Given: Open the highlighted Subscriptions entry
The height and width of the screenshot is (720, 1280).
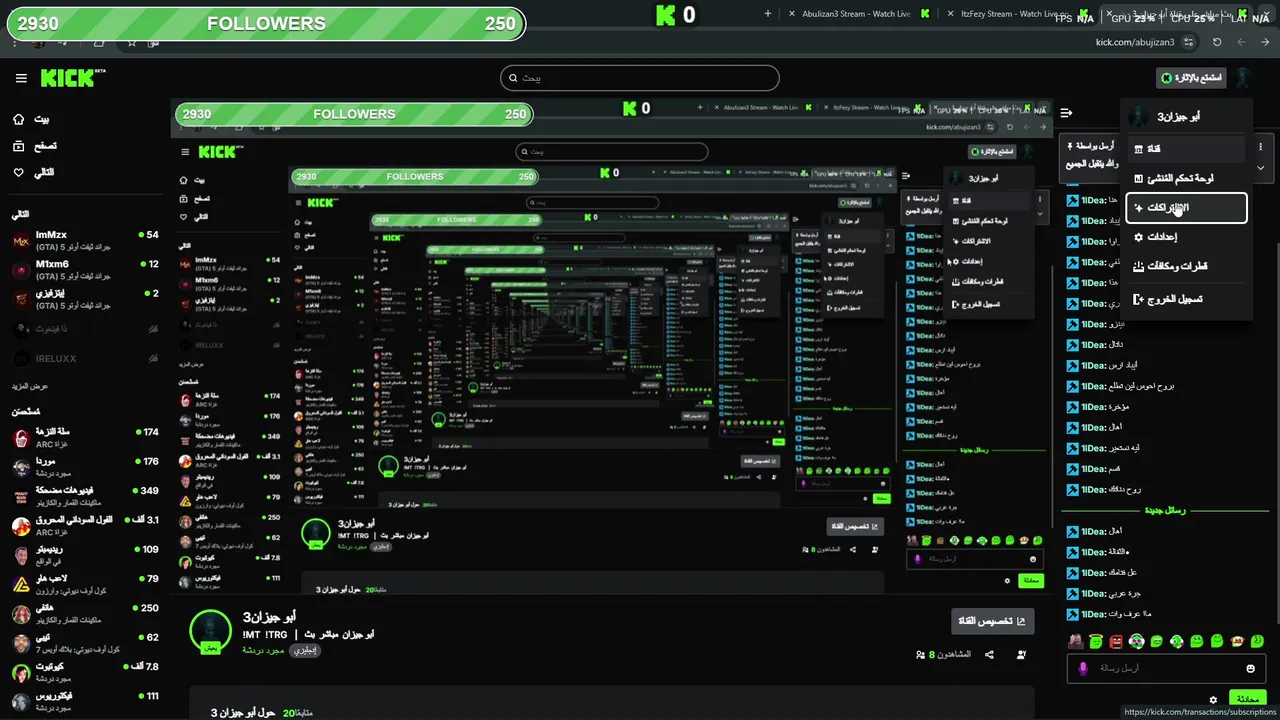Looking at the screenshot, I should [1186, 208].
